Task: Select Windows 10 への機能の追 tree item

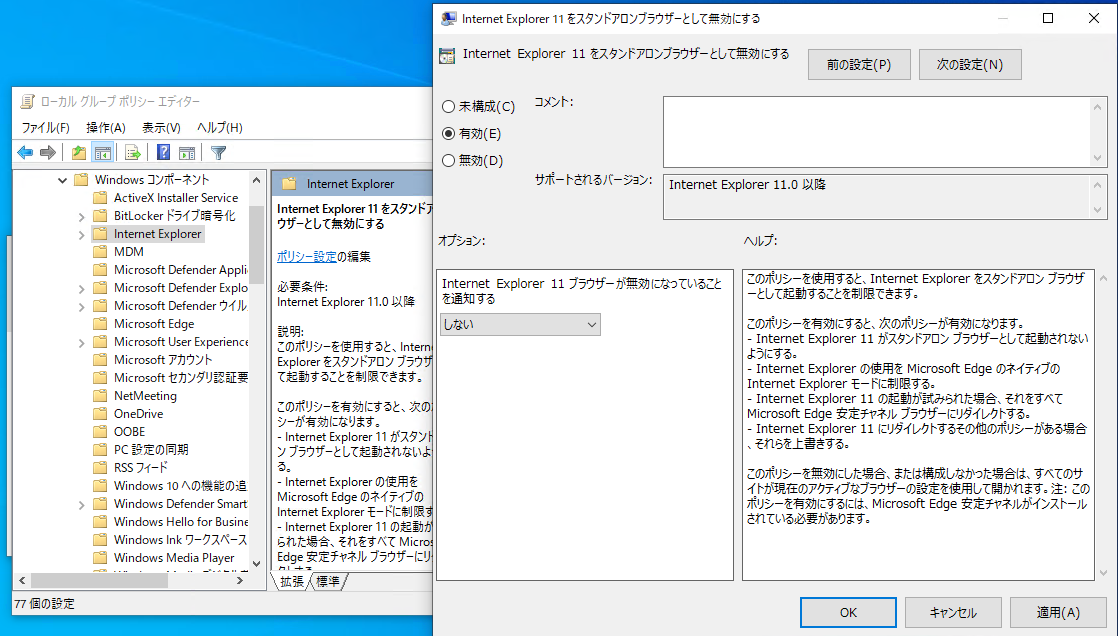Action: coord(180,486)
